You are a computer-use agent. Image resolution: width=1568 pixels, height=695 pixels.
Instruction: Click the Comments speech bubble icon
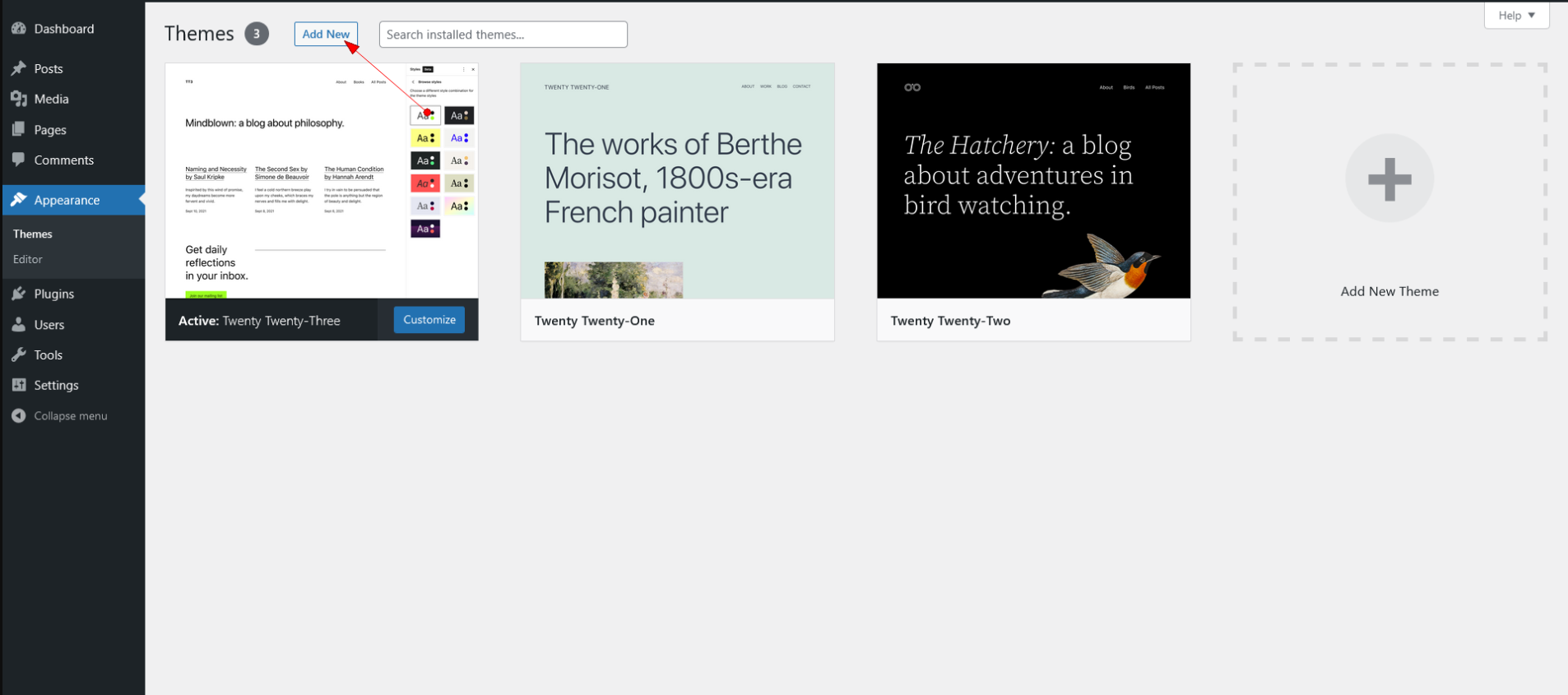[x=19, y=160]
